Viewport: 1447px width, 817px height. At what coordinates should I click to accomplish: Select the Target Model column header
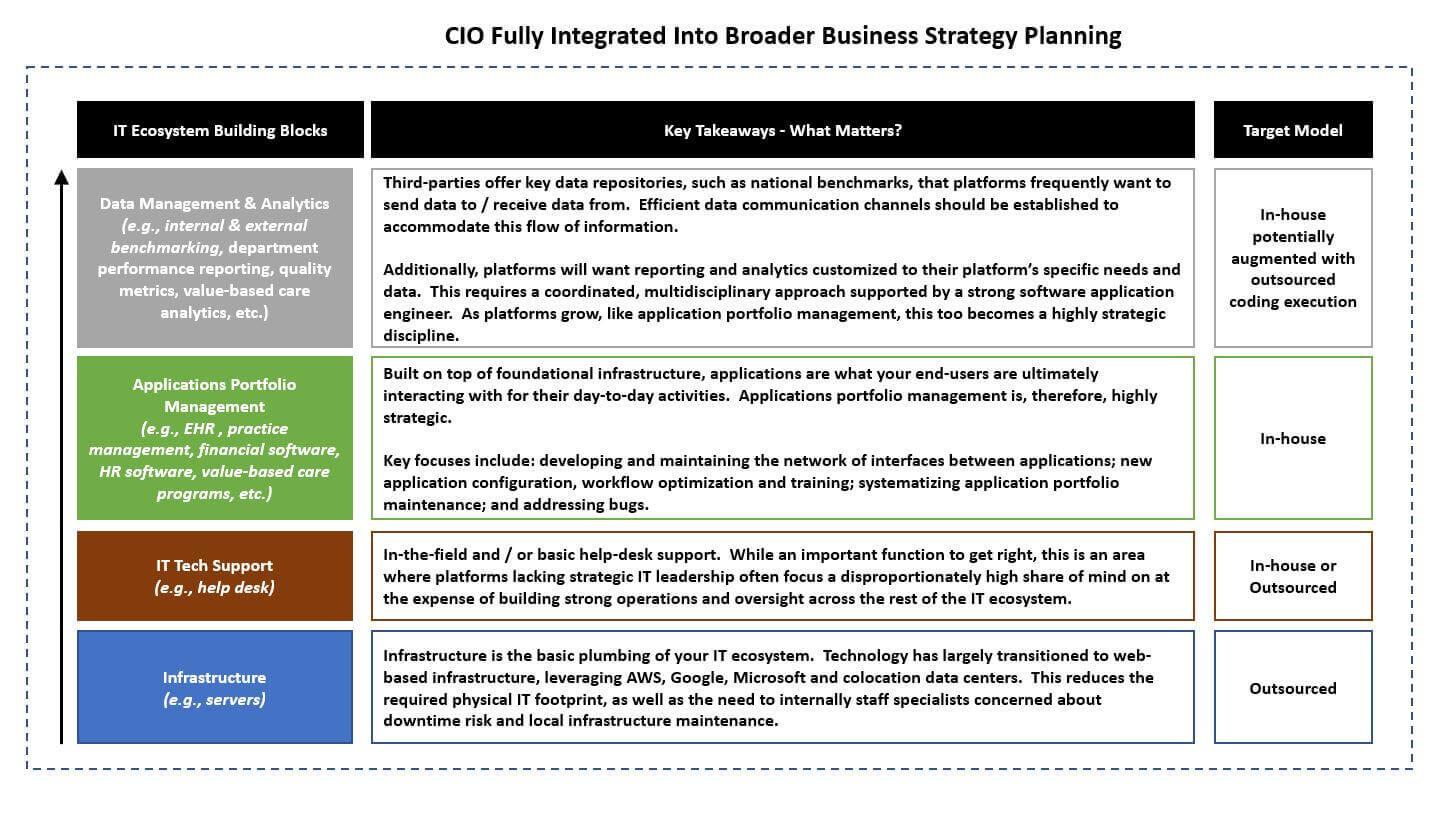(1293, 130)
